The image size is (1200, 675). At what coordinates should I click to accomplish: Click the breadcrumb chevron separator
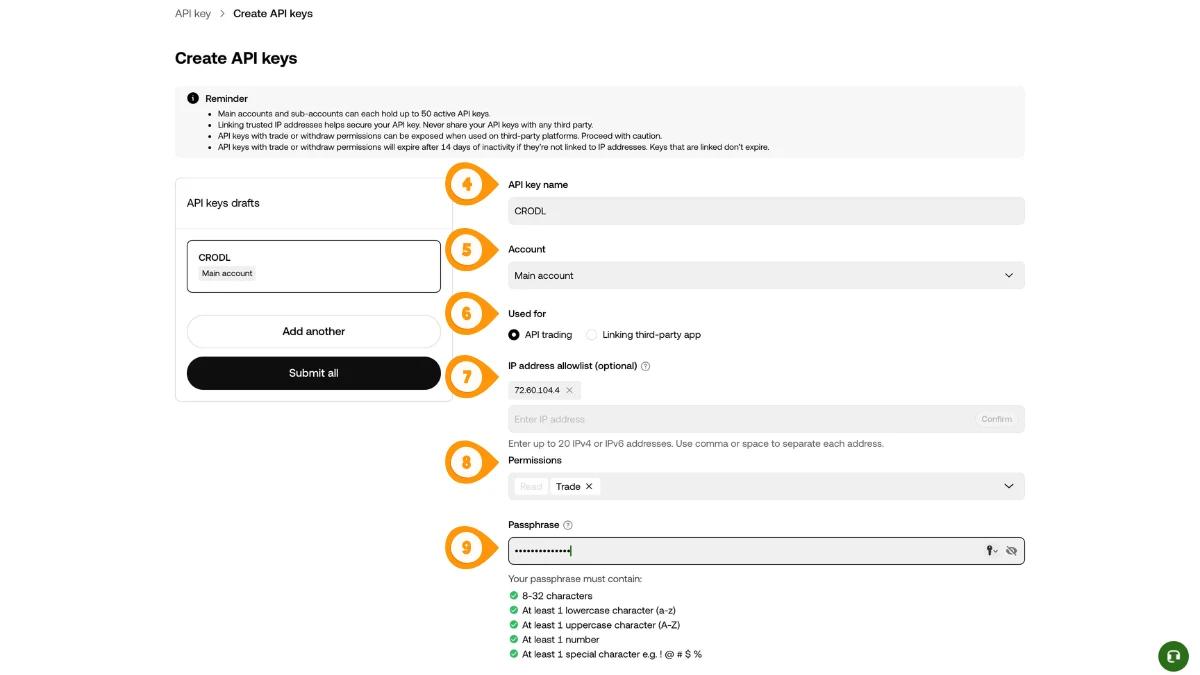coord(222,14)
